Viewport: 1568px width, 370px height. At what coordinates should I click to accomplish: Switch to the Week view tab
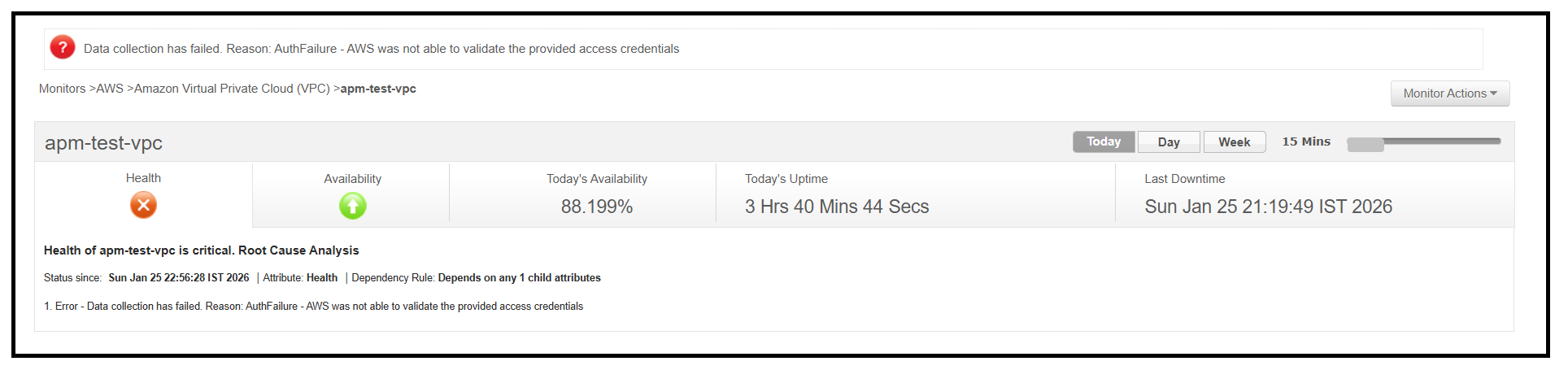pyautogui.click(x=1234, y=142)
